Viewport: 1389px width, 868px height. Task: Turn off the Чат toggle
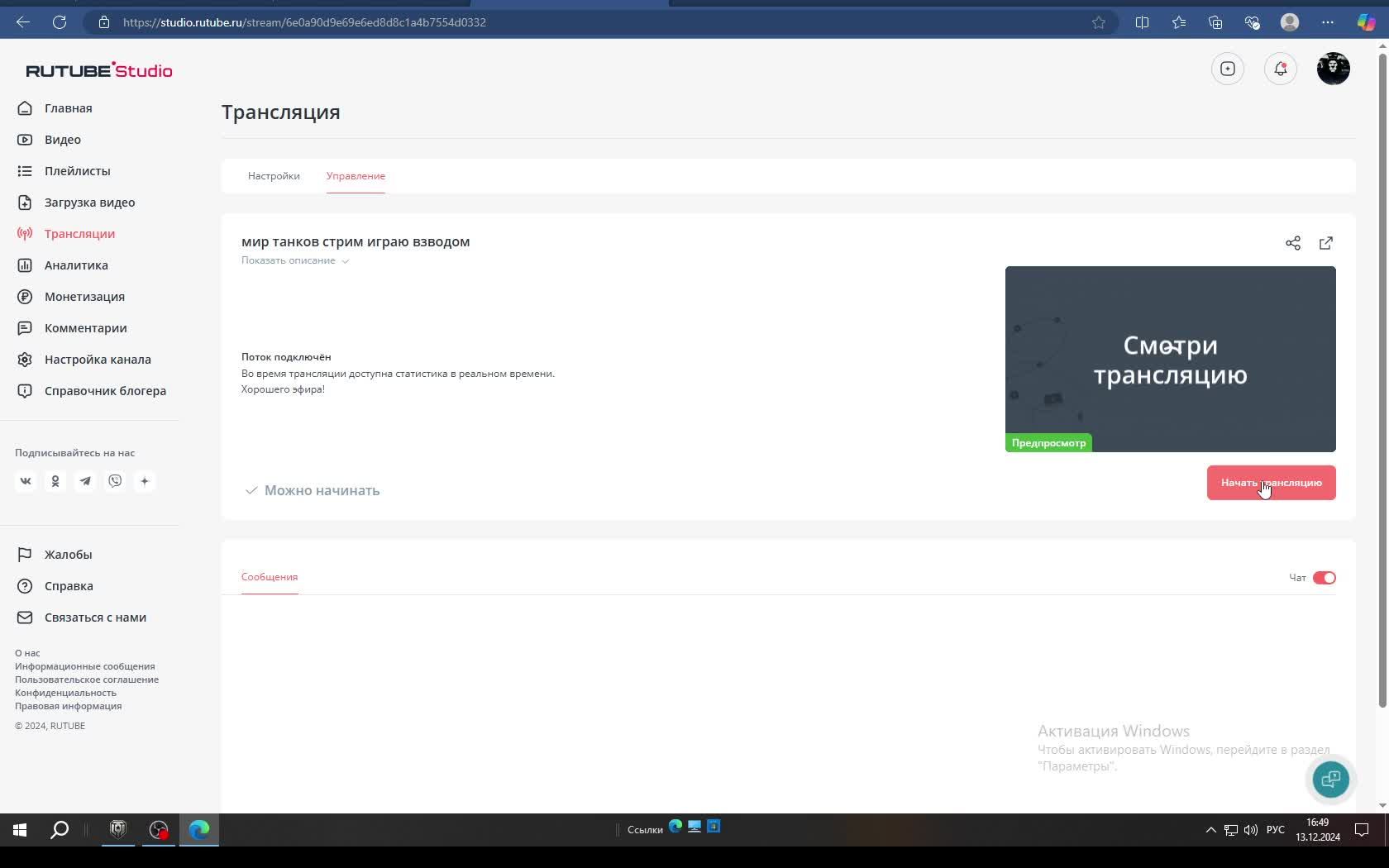click(1324, 578)
